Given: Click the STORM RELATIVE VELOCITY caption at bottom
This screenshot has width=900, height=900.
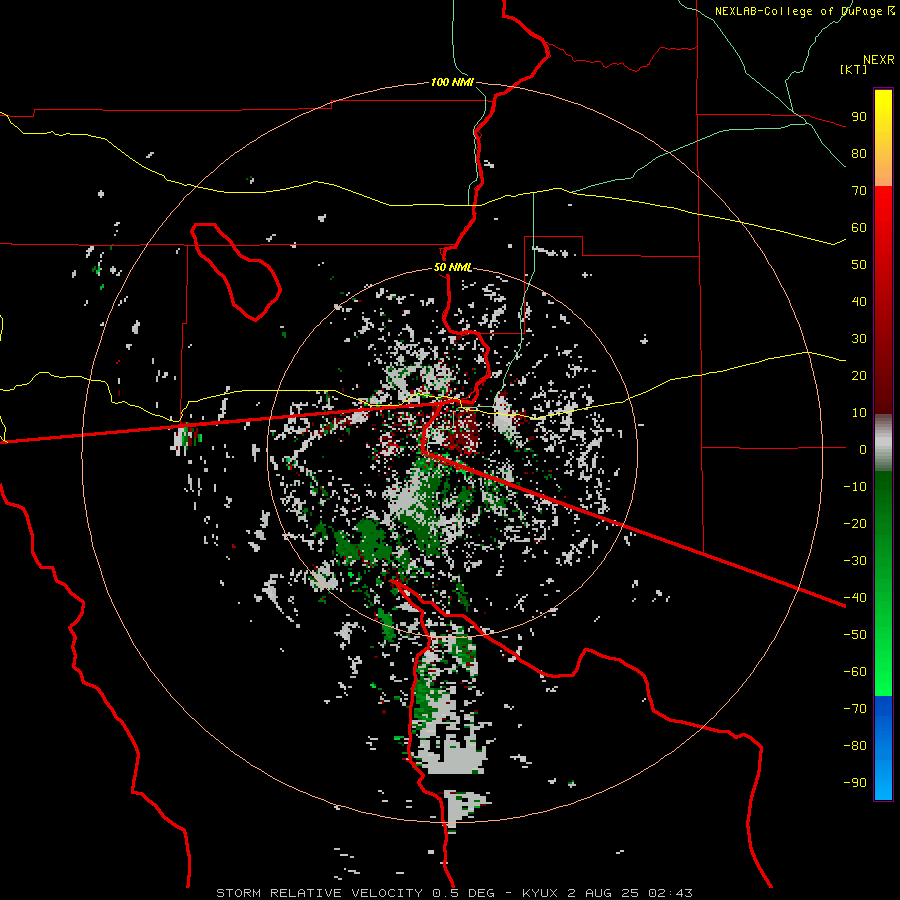Looking at the screenshot, I should (x=454, y=893).
